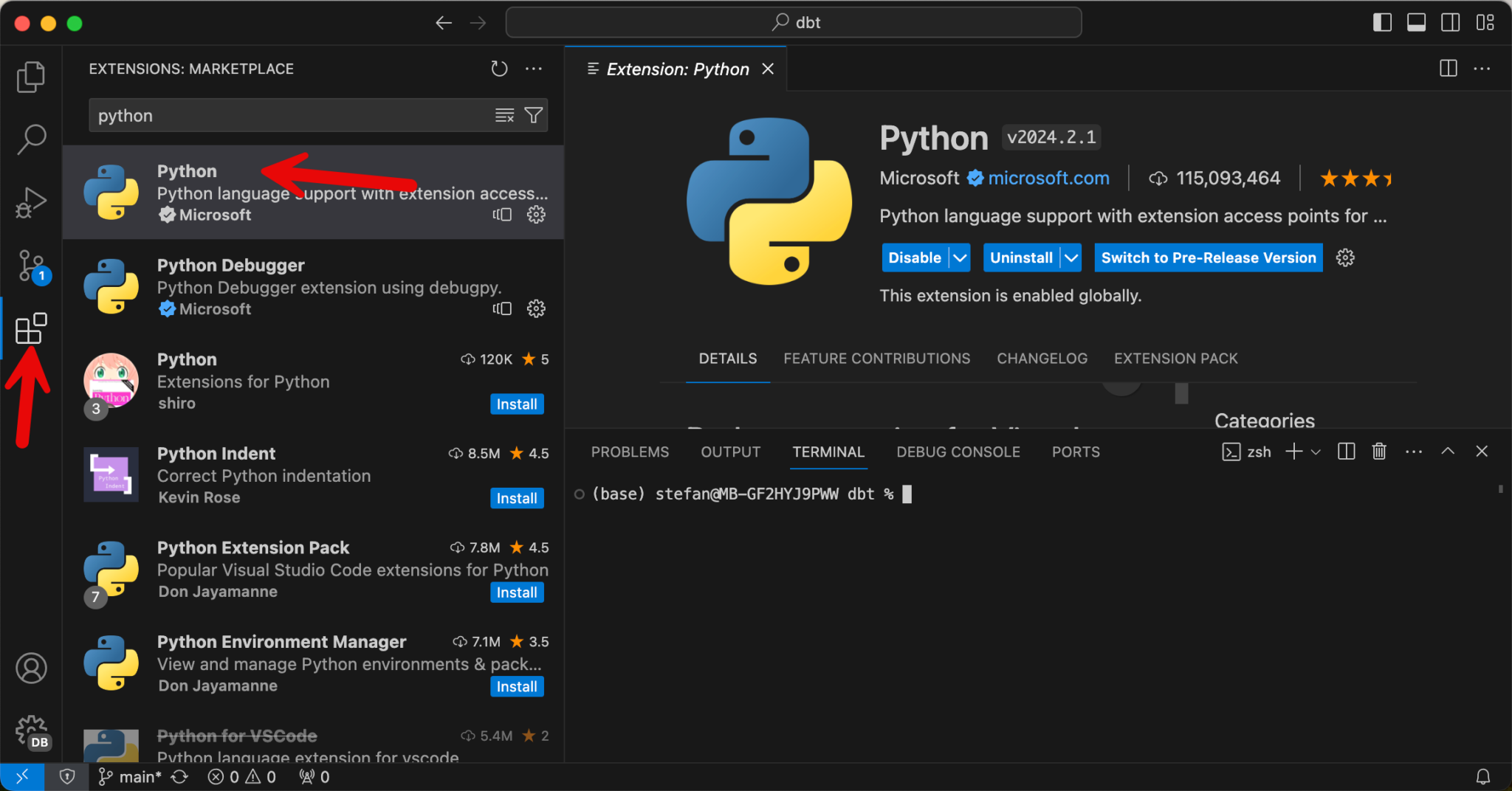This screenshot has height=791, width=1512.
Task: Toggle primary side bar visibility
Action: [x=1382, y=23]
